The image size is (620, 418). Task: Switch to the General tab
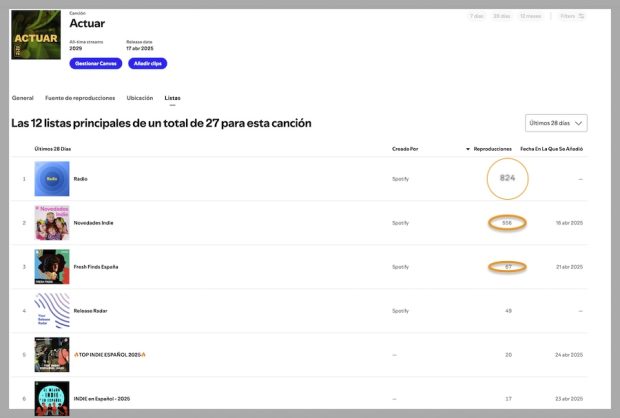22,98
